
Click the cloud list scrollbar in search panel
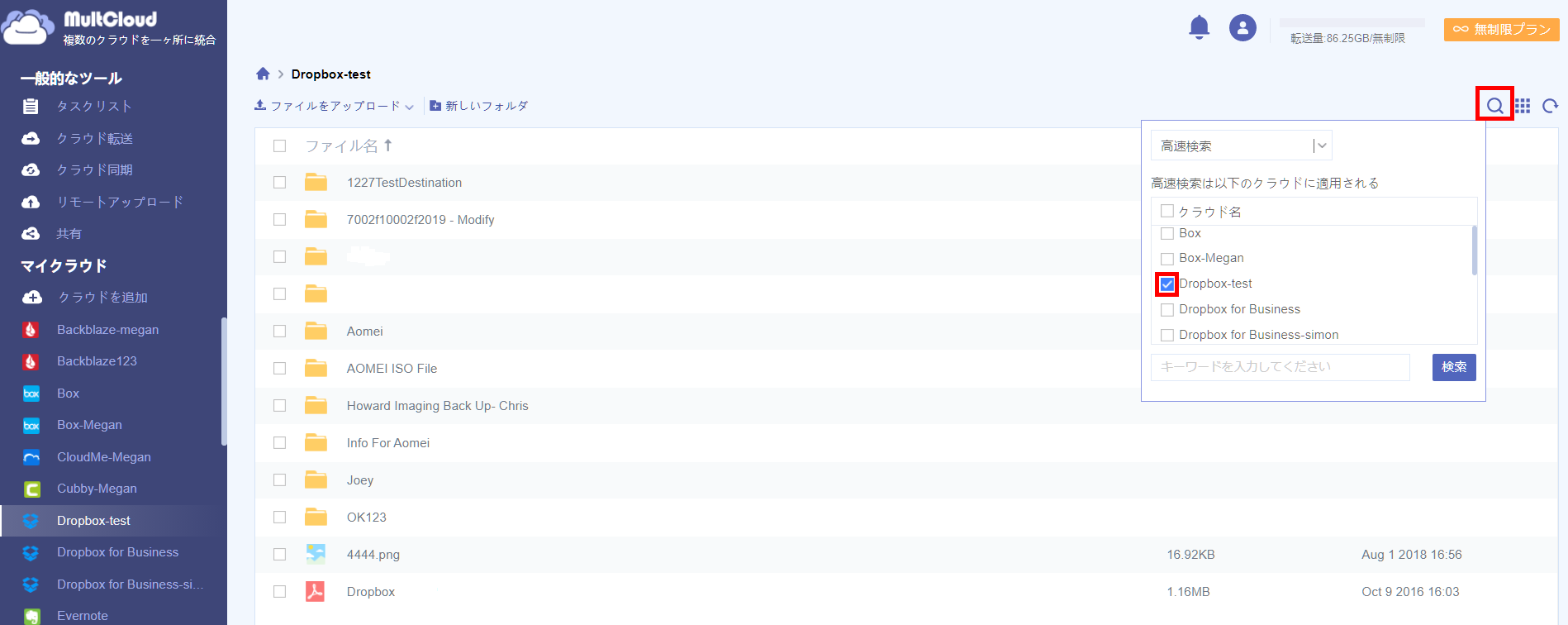pyautogui.click(x=1475, y=250)
